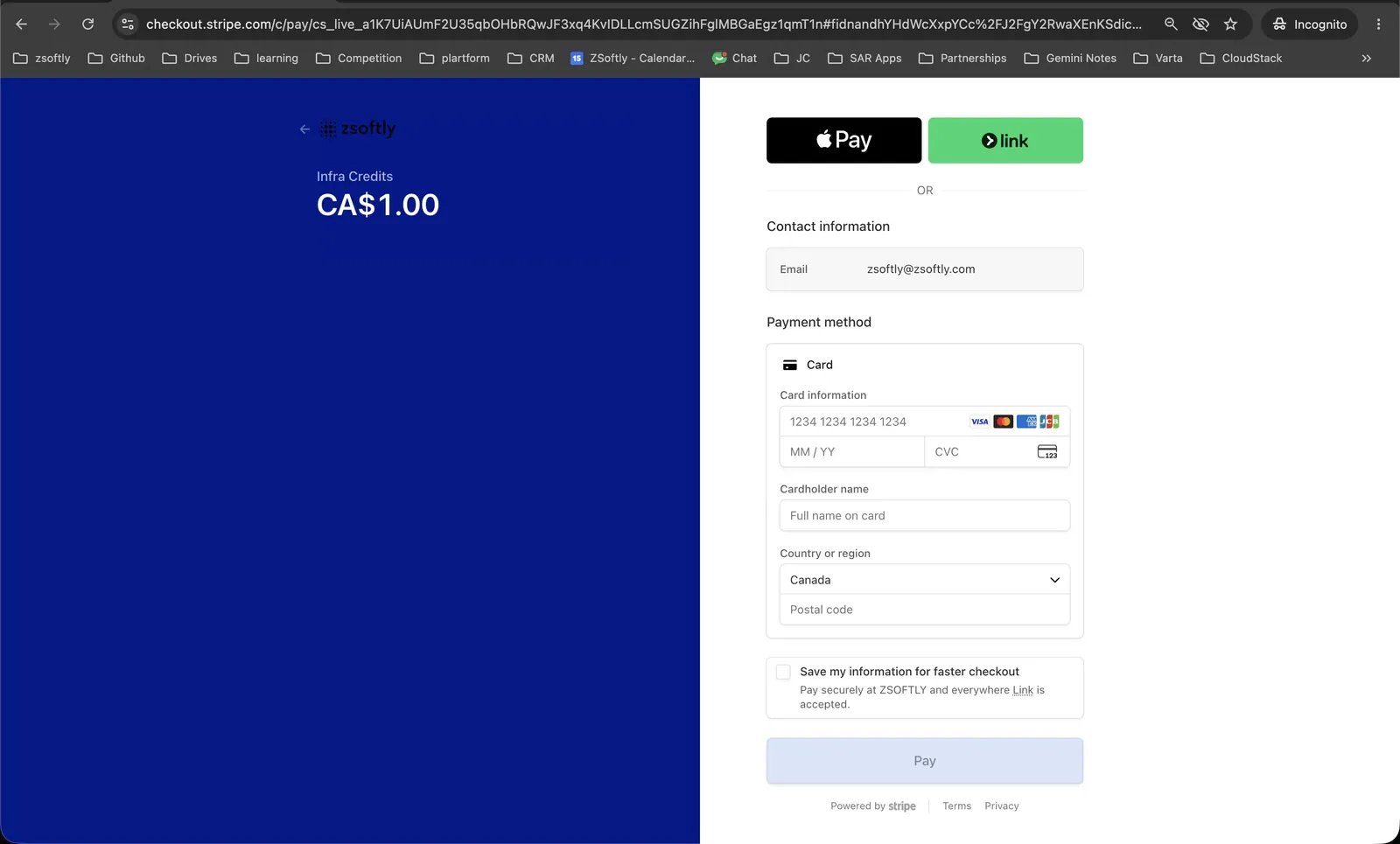Image resolution: width=1400 pixels, height=844 pixels.
Task: Open the Partnerships bookmarks folder
Action: coord(962,59)
